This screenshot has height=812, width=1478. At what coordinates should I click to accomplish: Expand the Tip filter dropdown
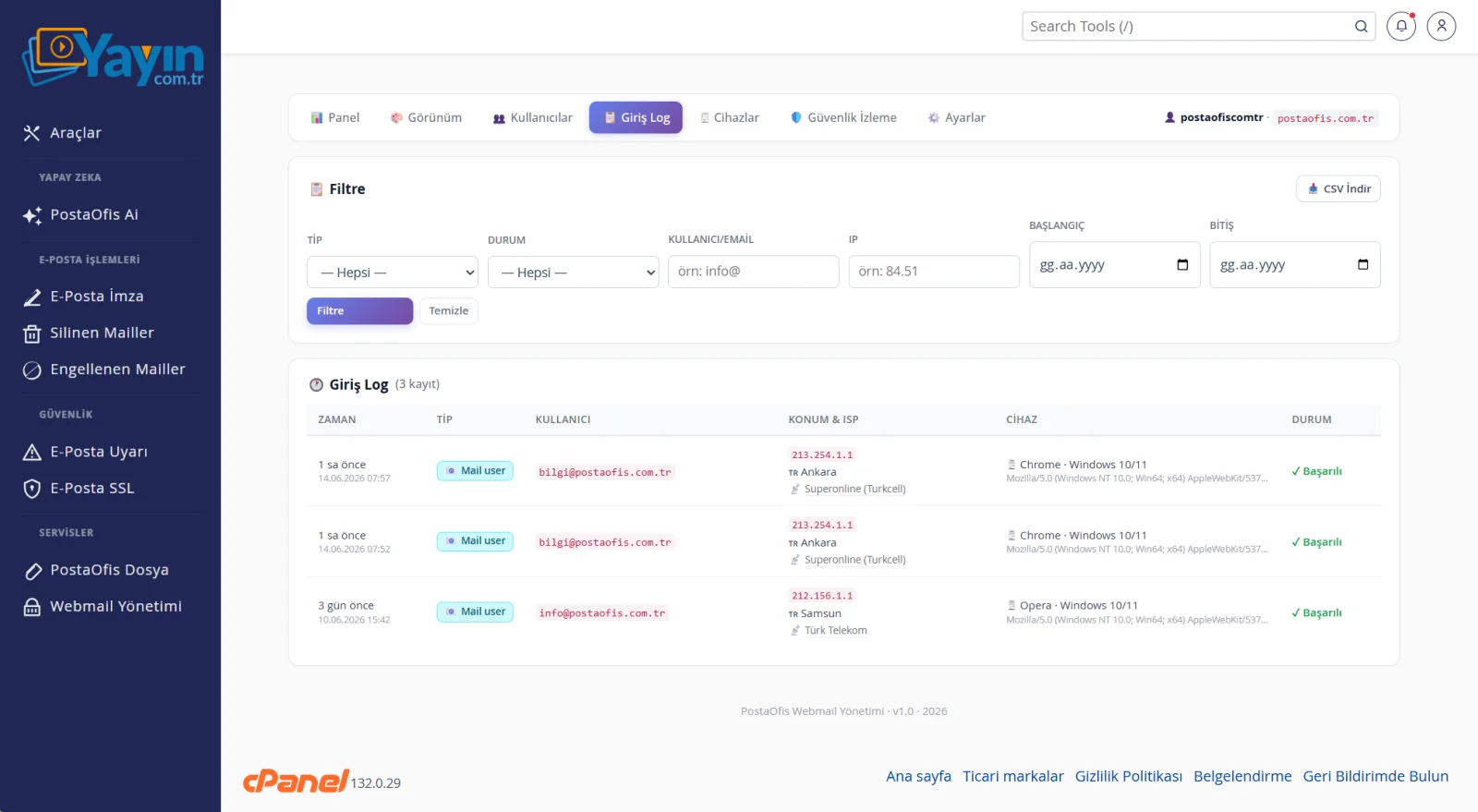(393, 273)
